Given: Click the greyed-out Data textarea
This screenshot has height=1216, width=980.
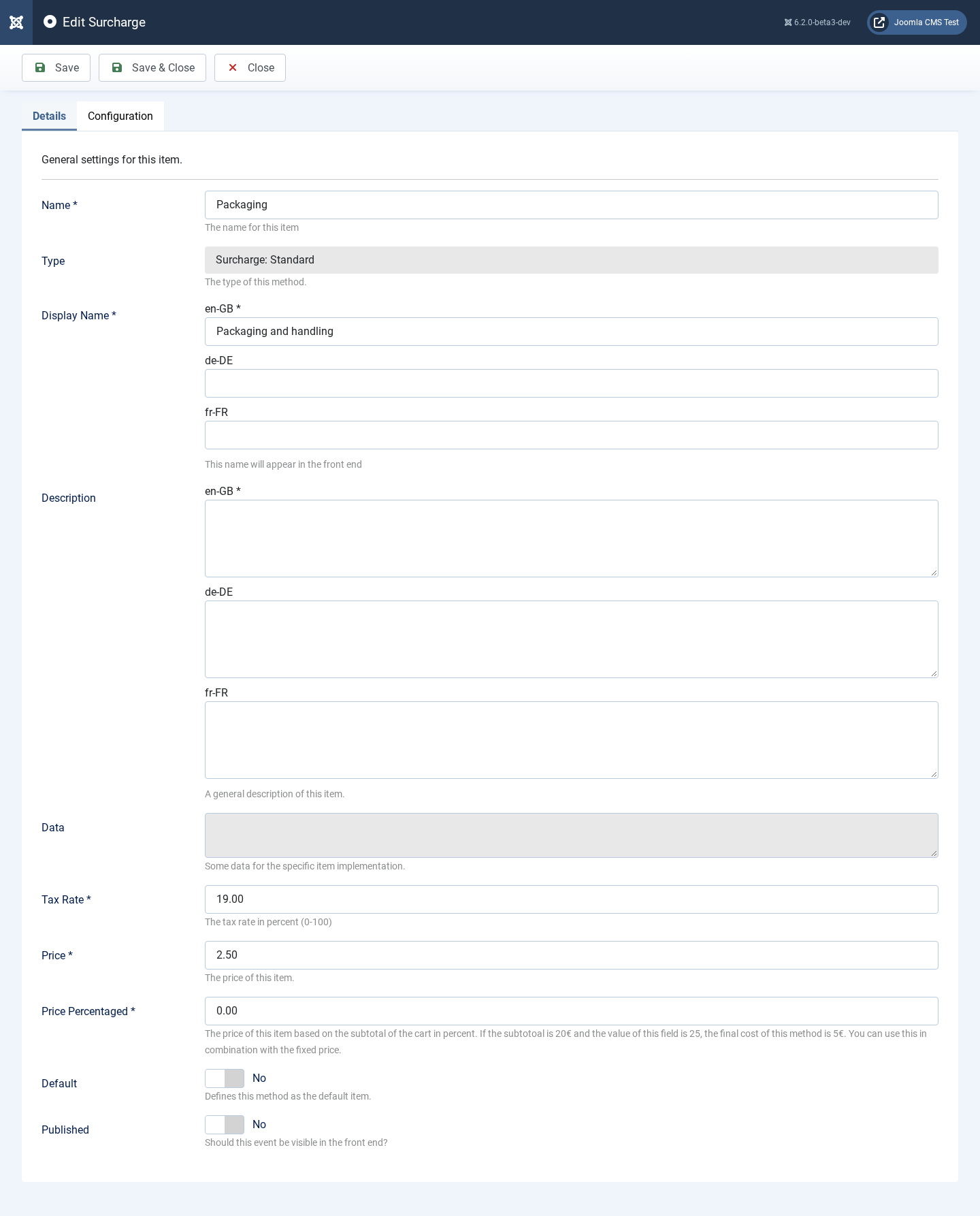Looking at the screenshot, I should coord(572,835).
